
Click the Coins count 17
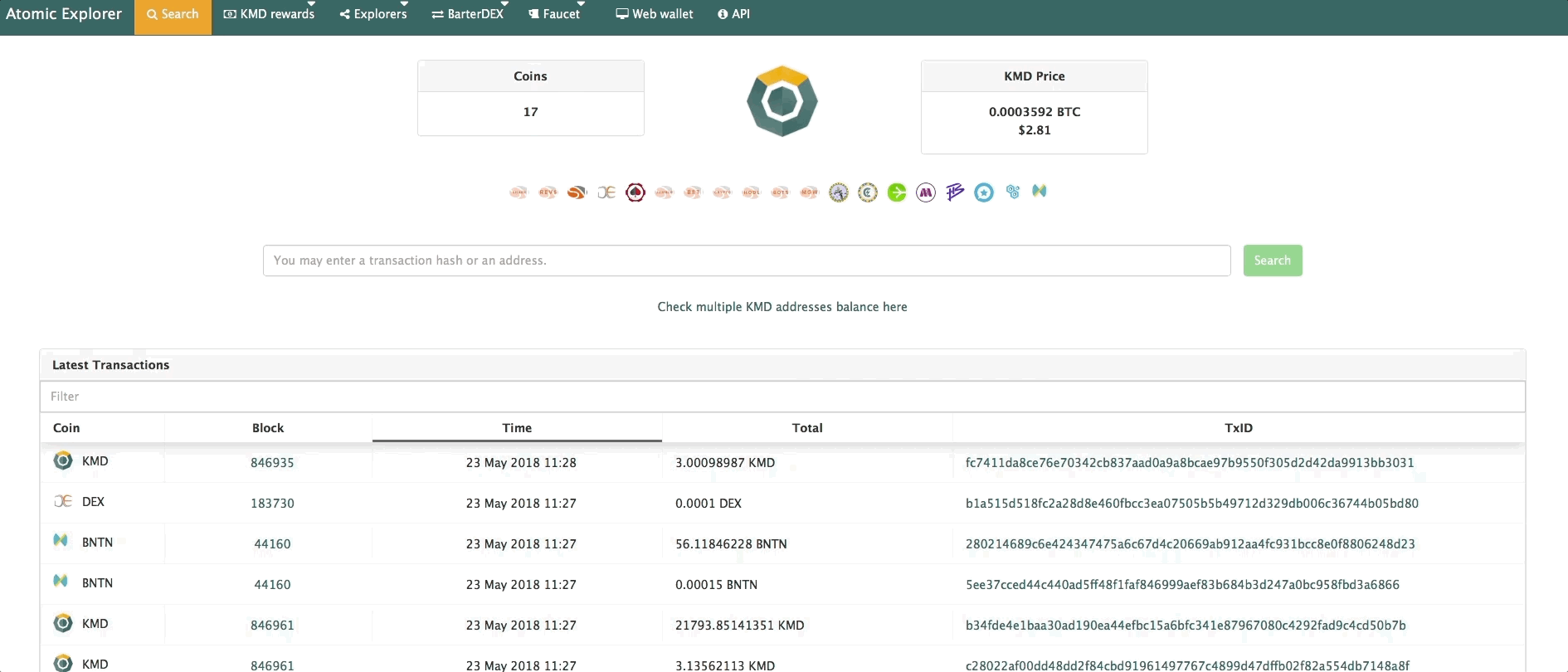click(x=531, y=112)
